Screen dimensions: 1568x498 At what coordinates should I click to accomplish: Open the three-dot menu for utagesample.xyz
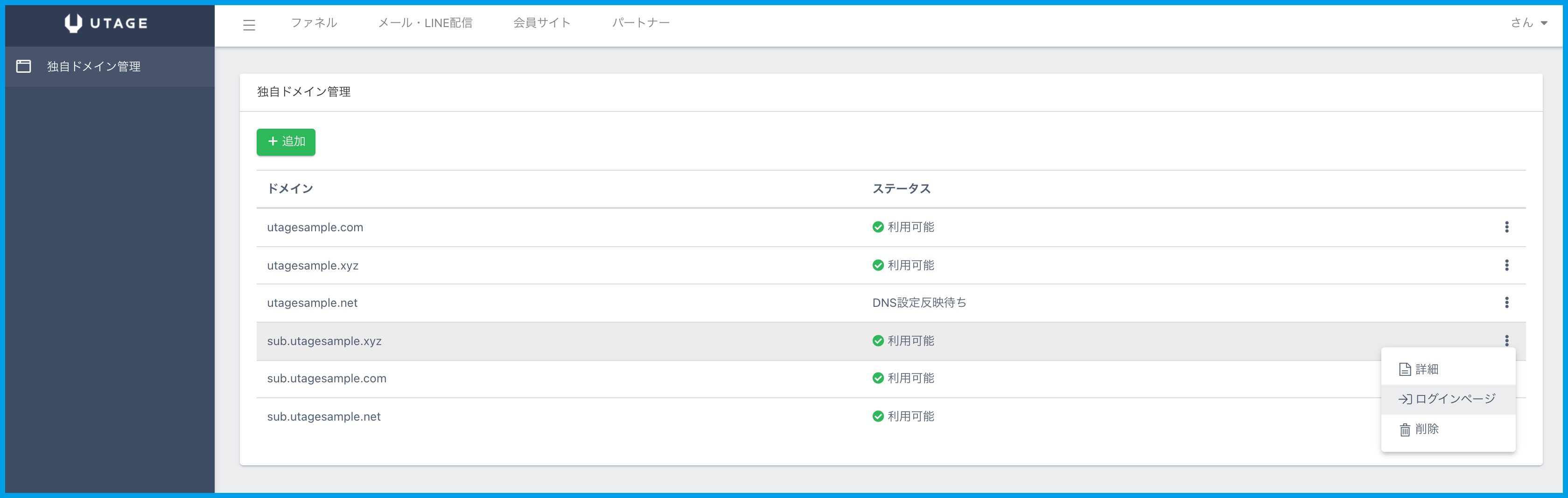(1506, 265)
